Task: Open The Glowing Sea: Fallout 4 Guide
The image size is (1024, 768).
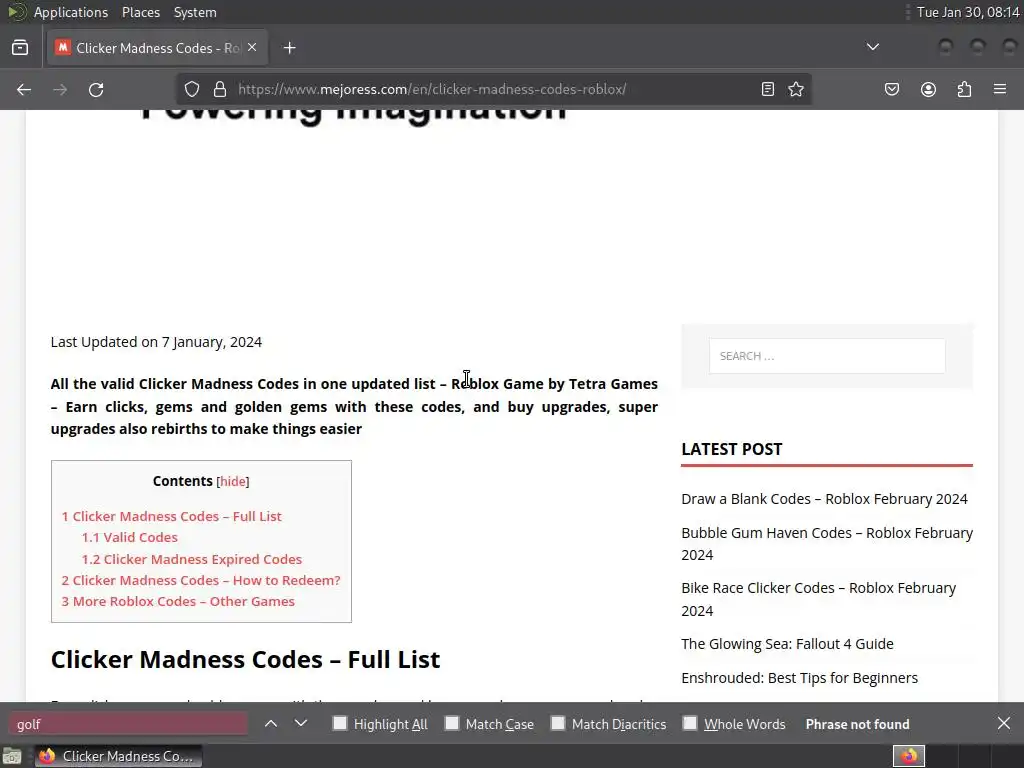Action: 787,644
